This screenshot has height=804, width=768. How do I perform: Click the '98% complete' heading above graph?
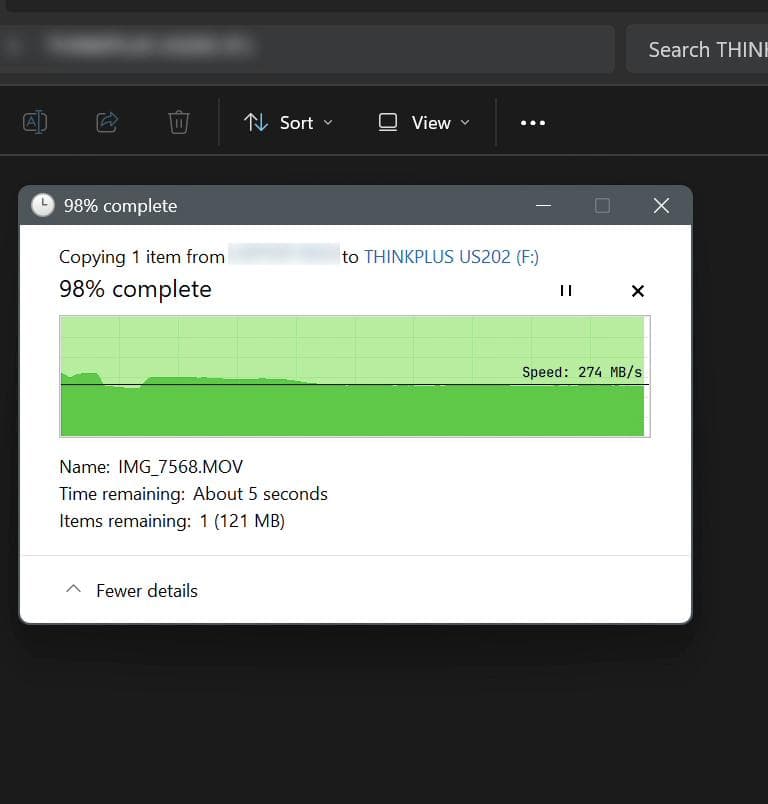pos(135,289)
